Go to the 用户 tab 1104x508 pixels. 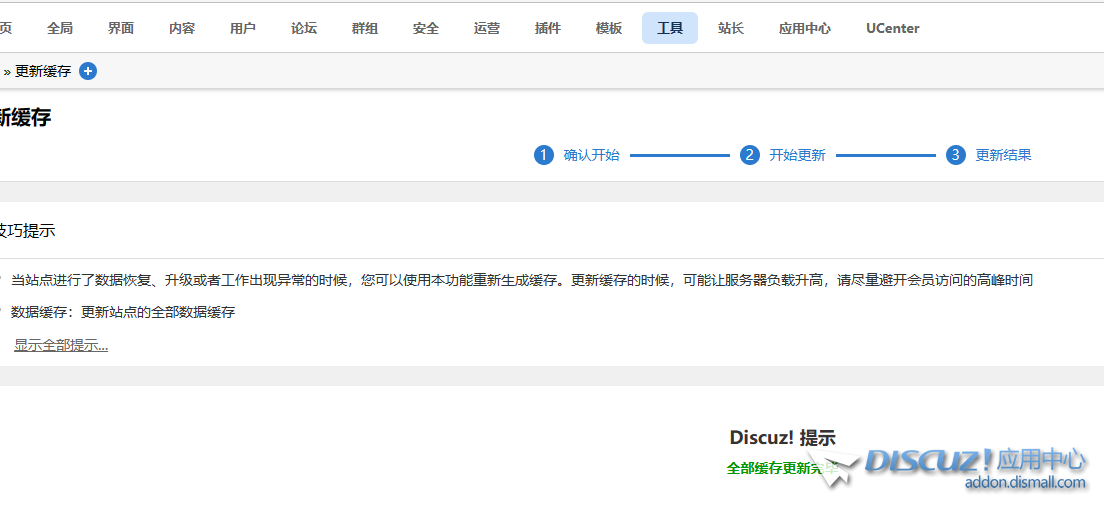click(x=243, y=28)
